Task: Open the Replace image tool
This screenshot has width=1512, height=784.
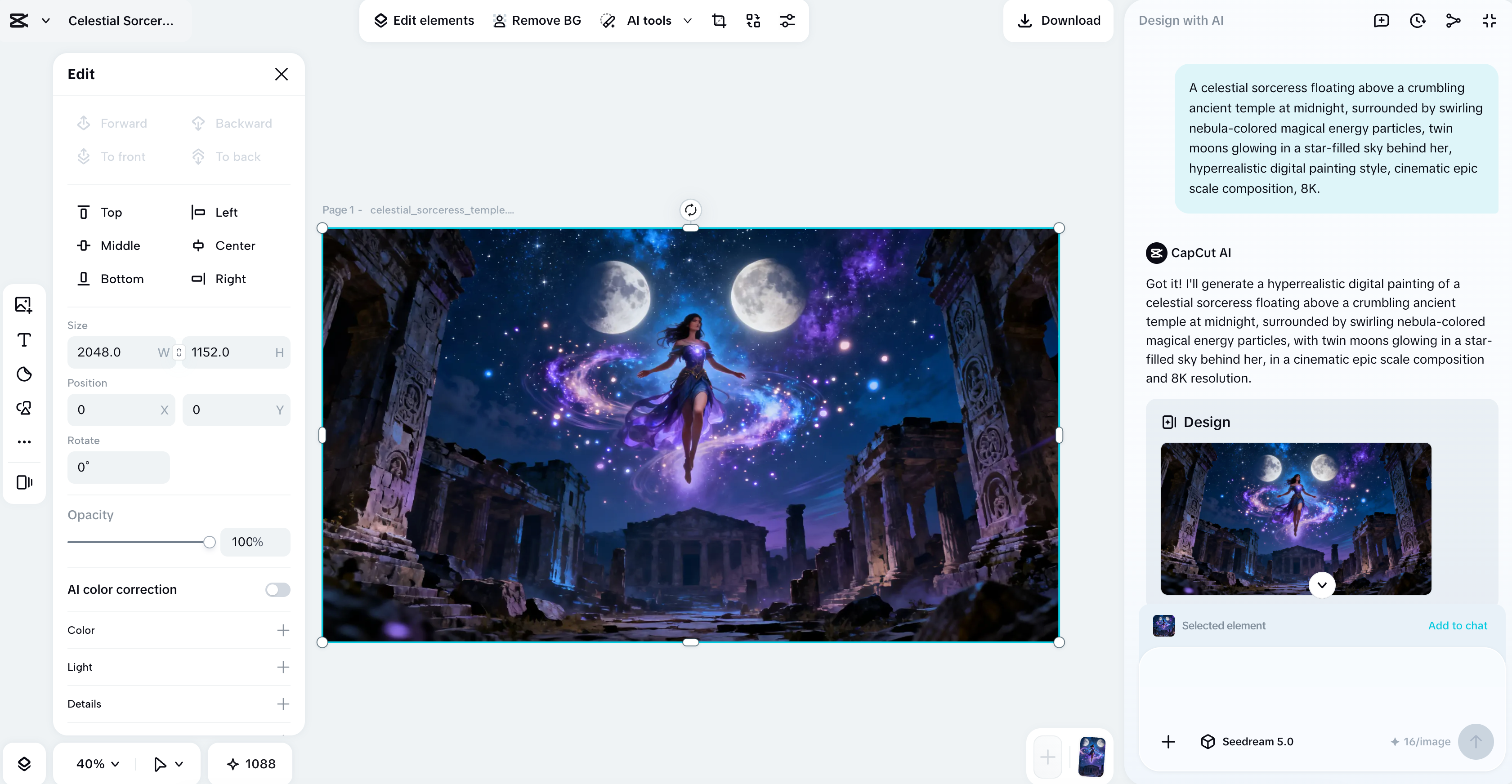Action: (753, 21)
